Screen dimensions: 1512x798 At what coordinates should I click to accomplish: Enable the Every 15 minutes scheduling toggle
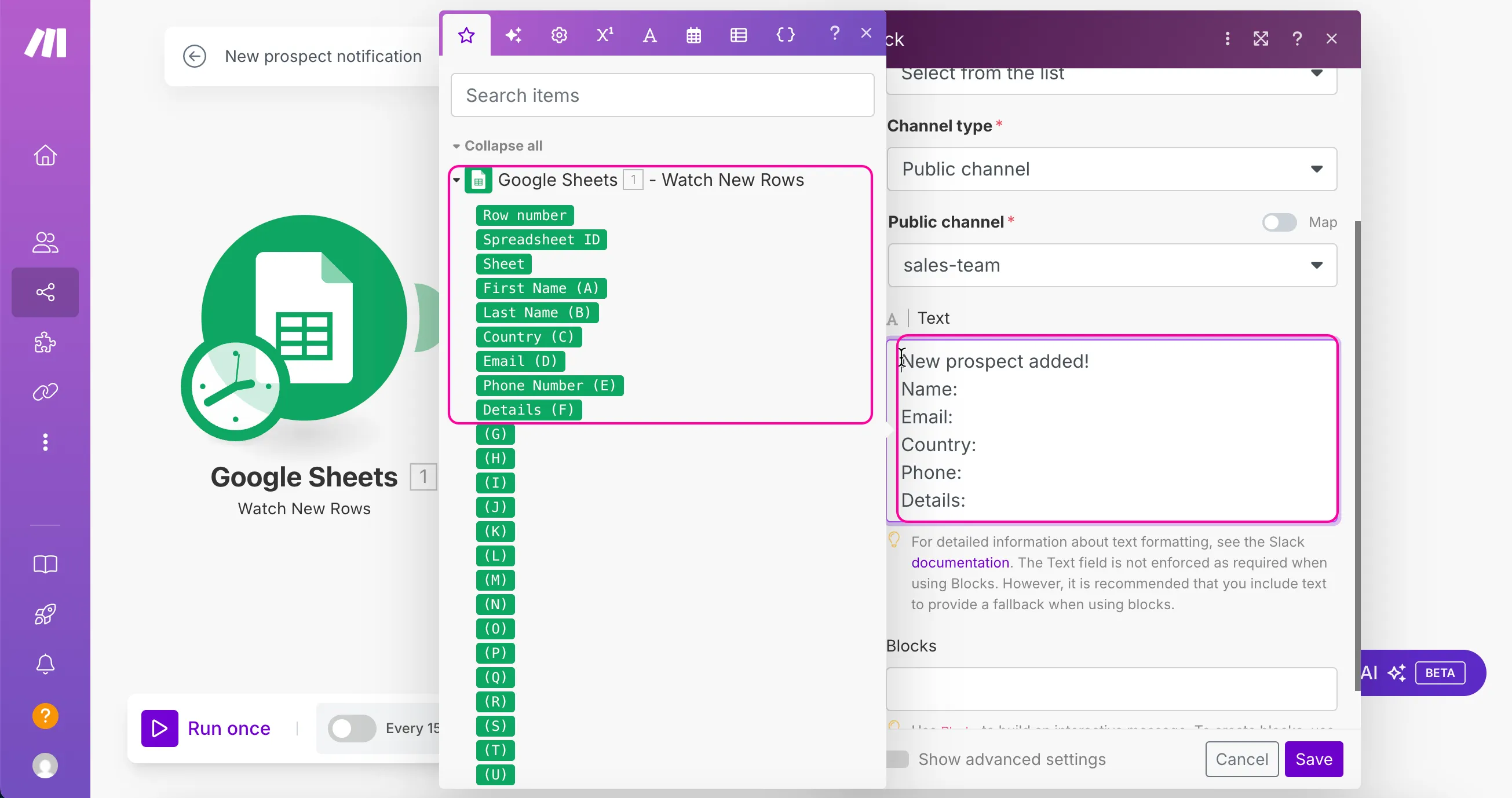(x=352, y=728)
